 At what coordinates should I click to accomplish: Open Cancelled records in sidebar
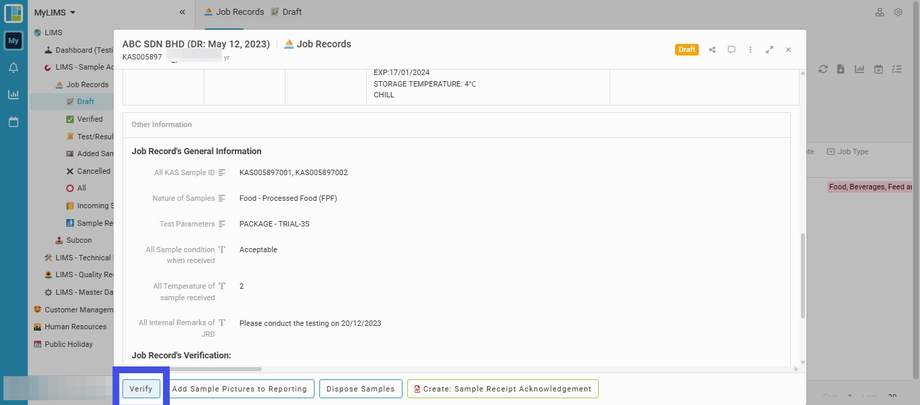click(88, 171)
